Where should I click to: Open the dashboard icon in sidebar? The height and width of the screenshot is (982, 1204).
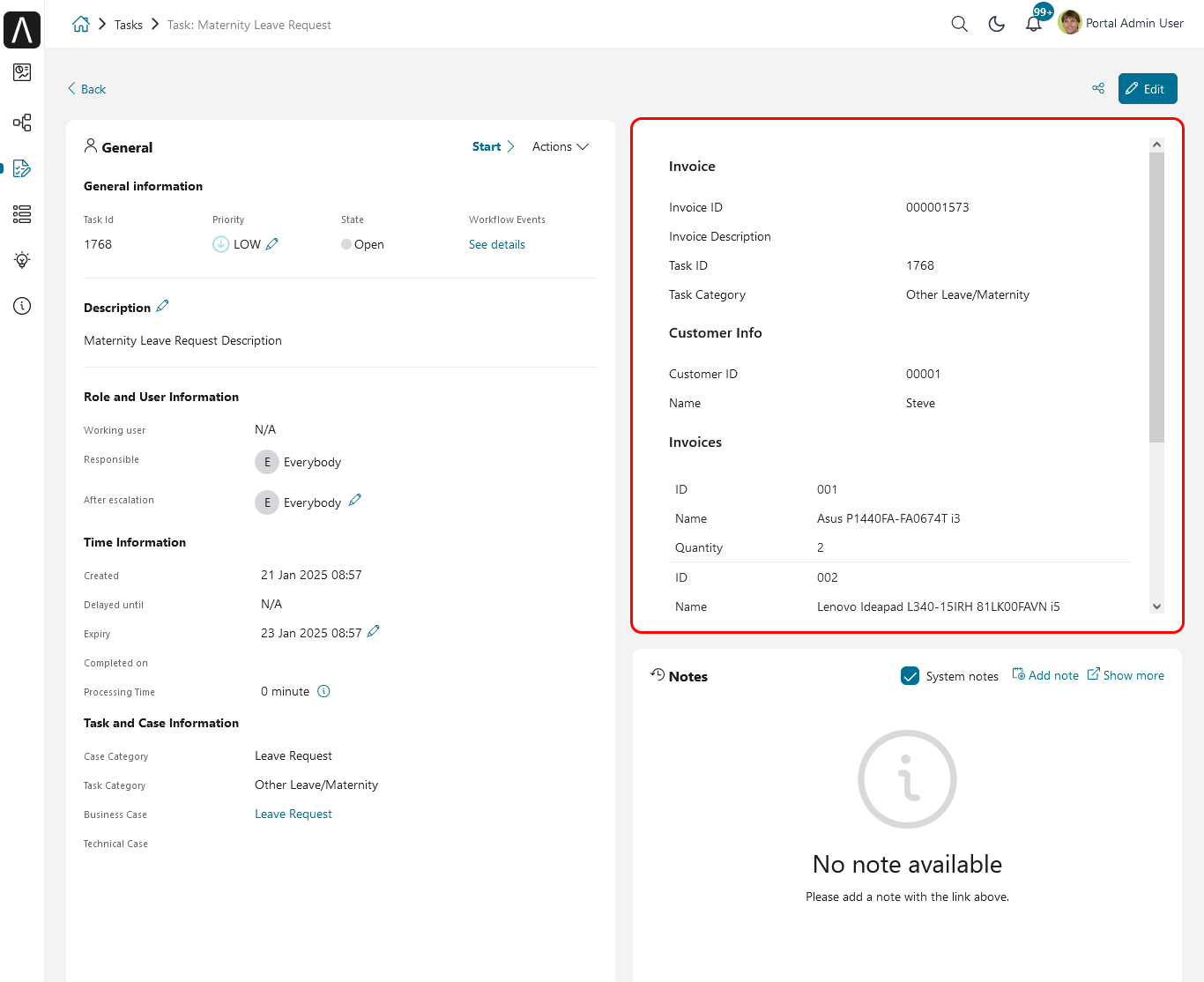(x=22, y=72)
